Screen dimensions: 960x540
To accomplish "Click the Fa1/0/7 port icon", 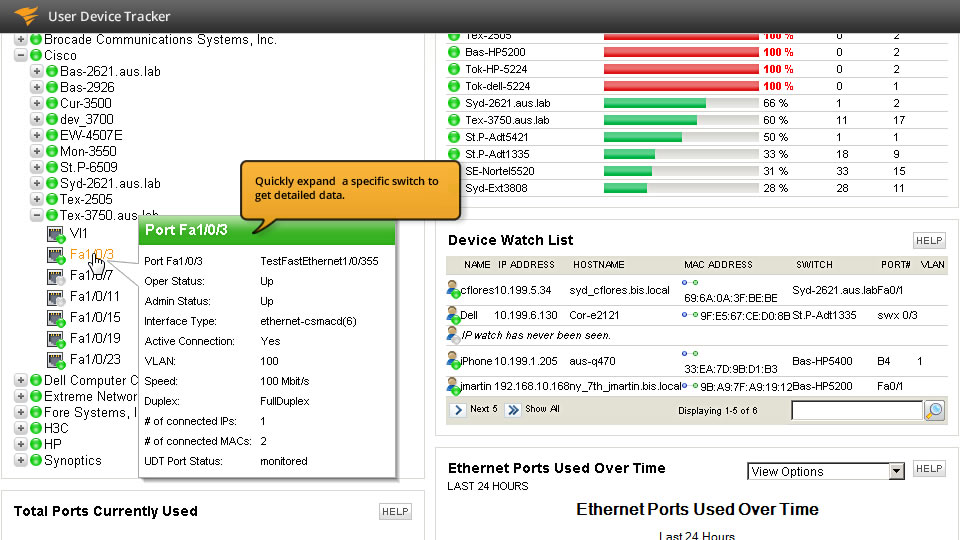I will (56, 276).
